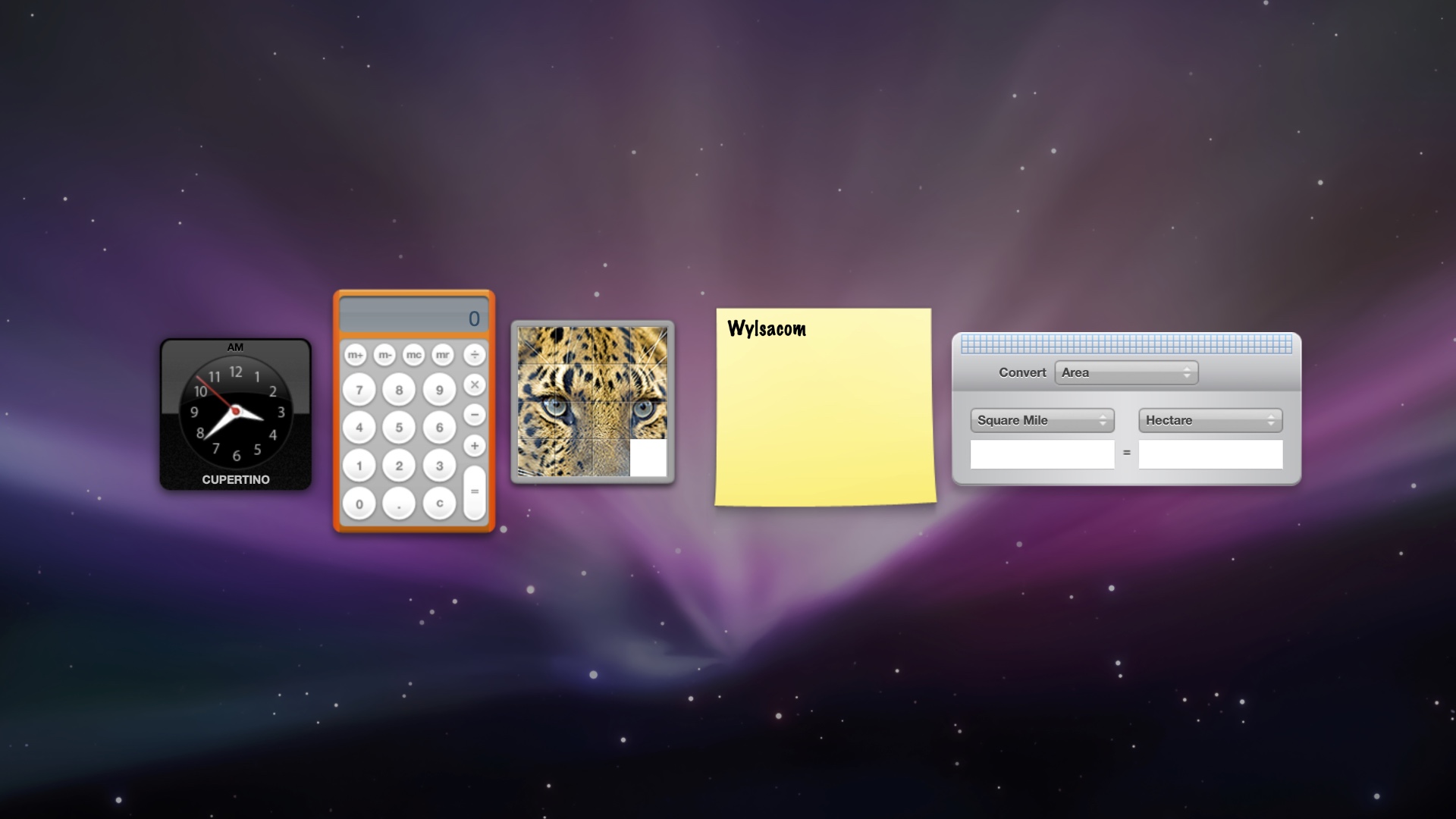
Task: Click the memory recall (mr) button
Action: (x=445, y=355)
